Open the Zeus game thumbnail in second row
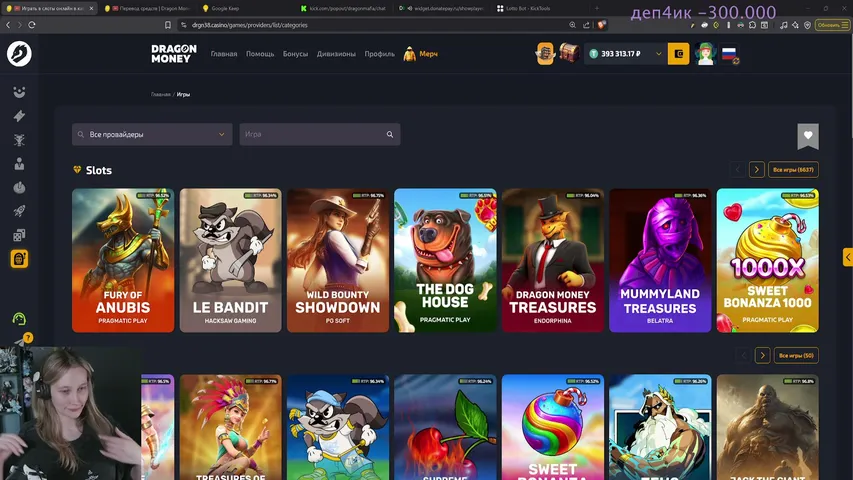The image size is (853, 480). pyautogui.click(x=660, y=427)
